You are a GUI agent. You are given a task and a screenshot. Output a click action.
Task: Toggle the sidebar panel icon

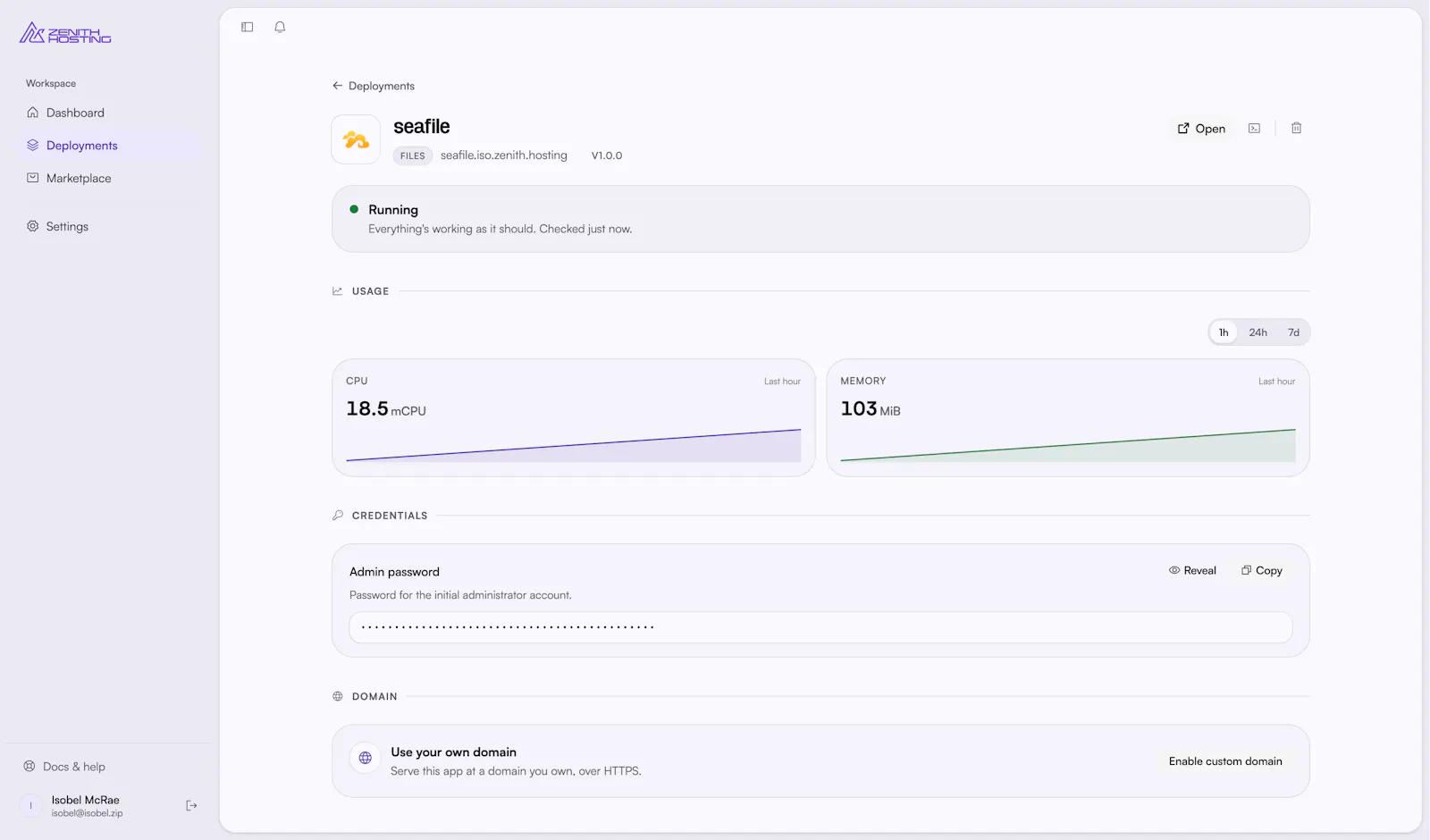[x=248, y=27]
